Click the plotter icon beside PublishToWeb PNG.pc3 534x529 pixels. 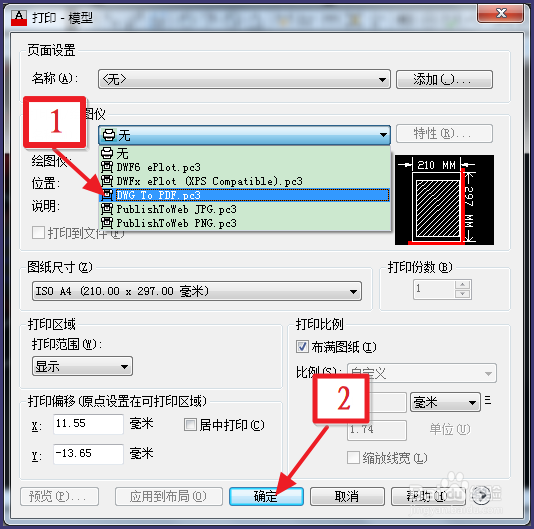click(107, 223)
